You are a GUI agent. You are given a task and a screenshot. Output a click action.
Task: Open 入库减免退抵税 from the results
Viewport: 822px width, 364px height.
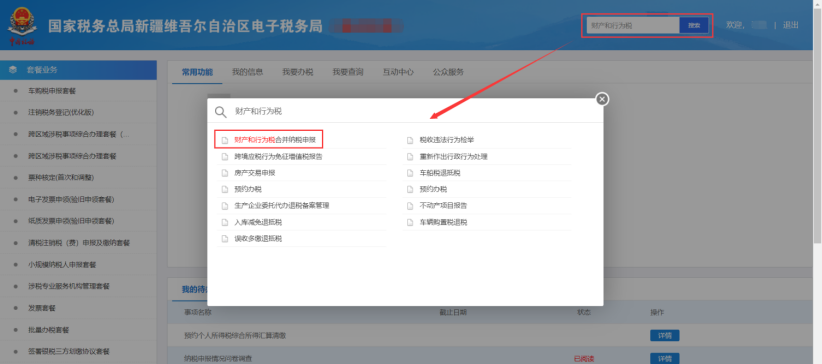point(258,222)
